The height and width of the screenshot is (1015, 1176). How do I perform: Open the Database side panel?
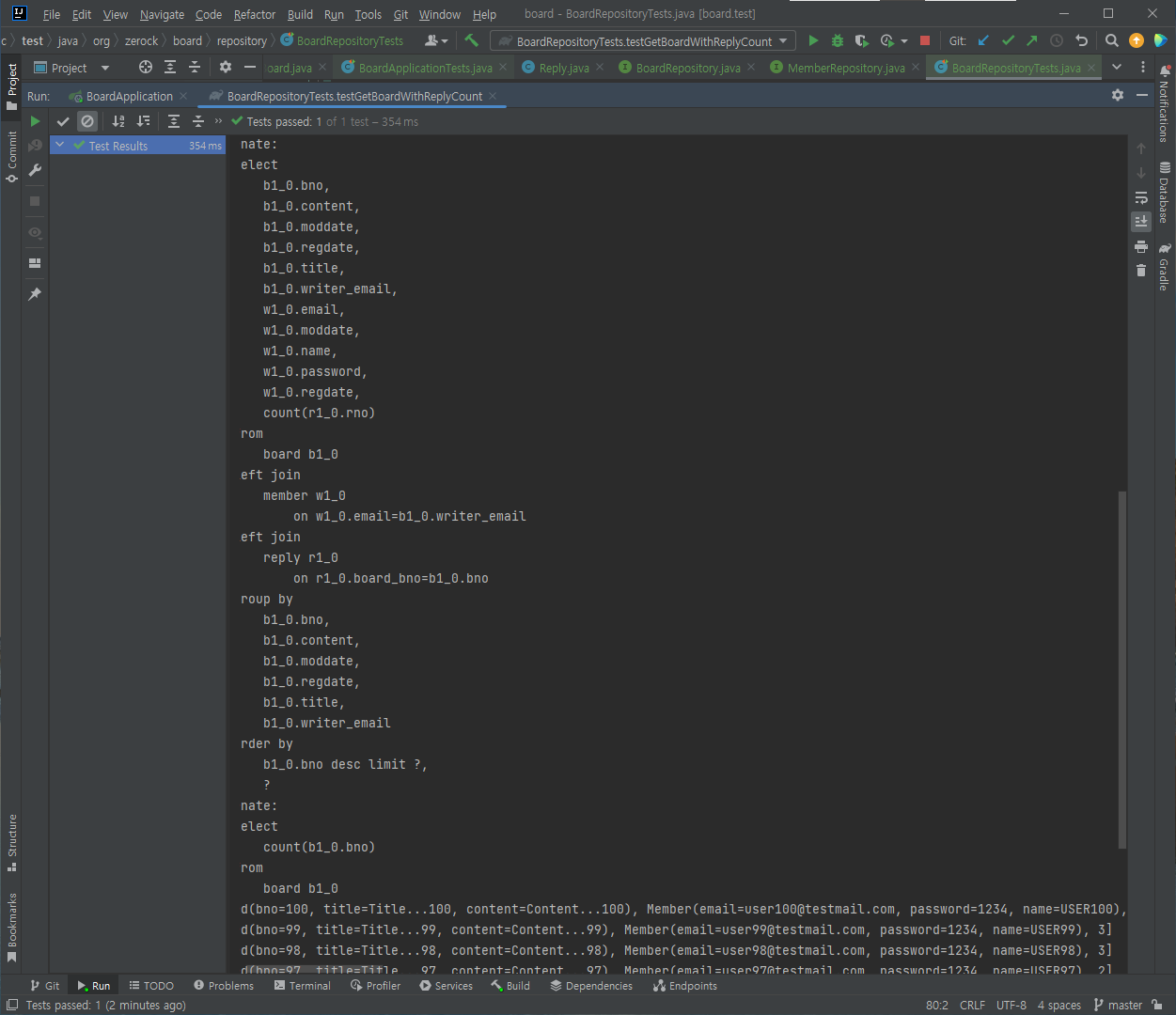(1165, 193)
